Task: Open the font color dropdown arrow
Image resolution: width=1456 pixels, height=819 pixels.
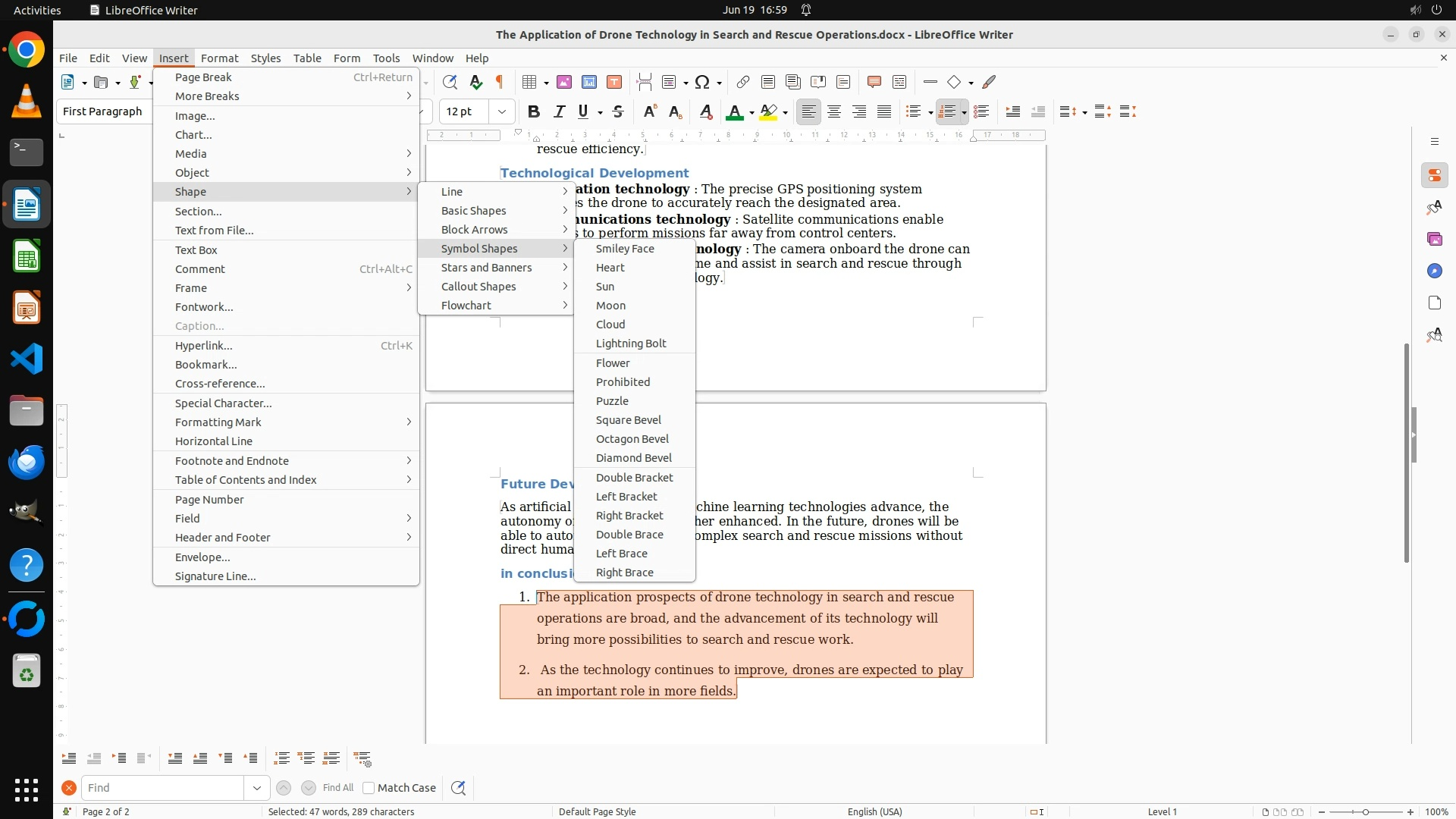Action: [752, 113]
